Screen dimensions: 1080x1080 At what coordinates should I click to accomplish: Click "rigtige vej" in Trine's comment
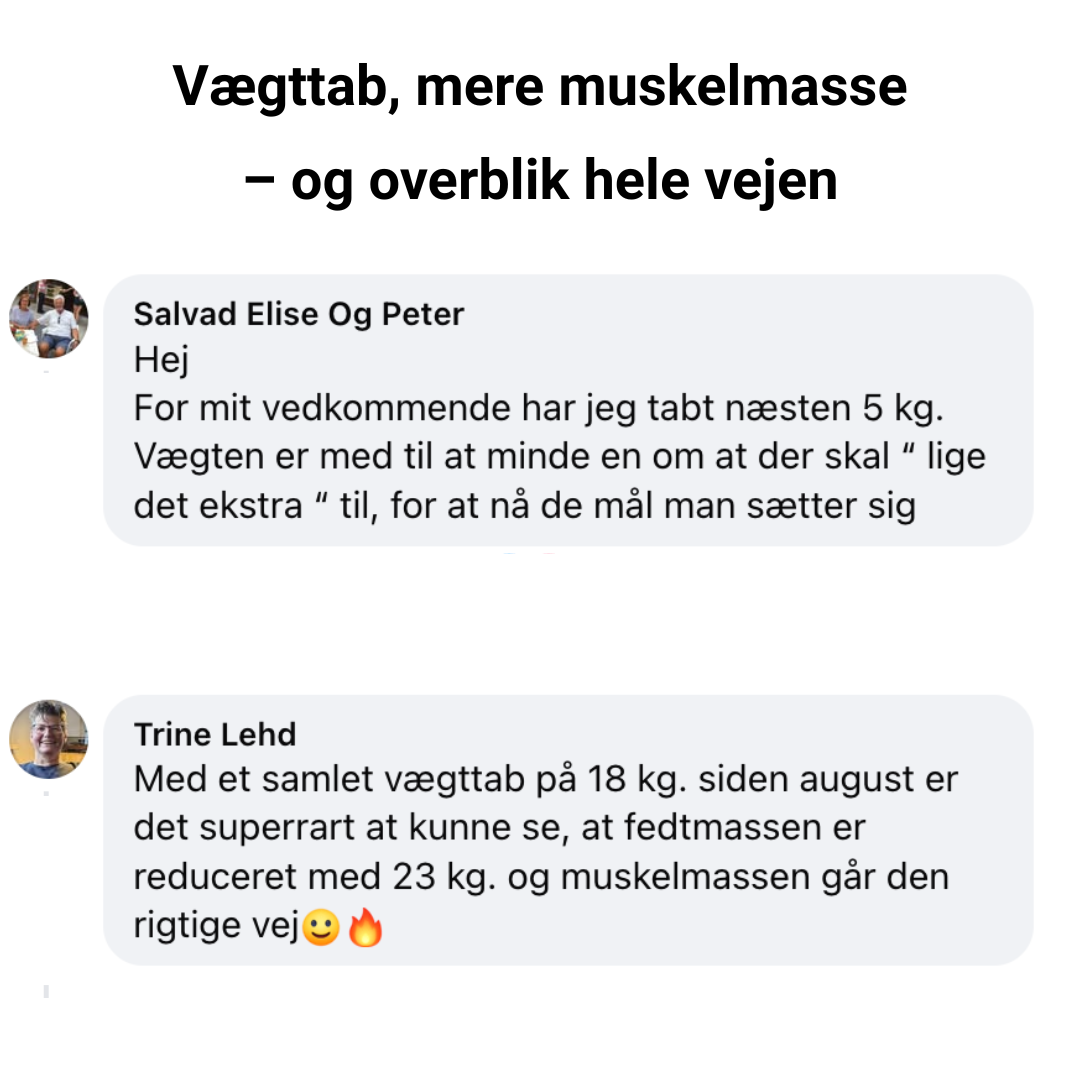[x=217, y=926]
